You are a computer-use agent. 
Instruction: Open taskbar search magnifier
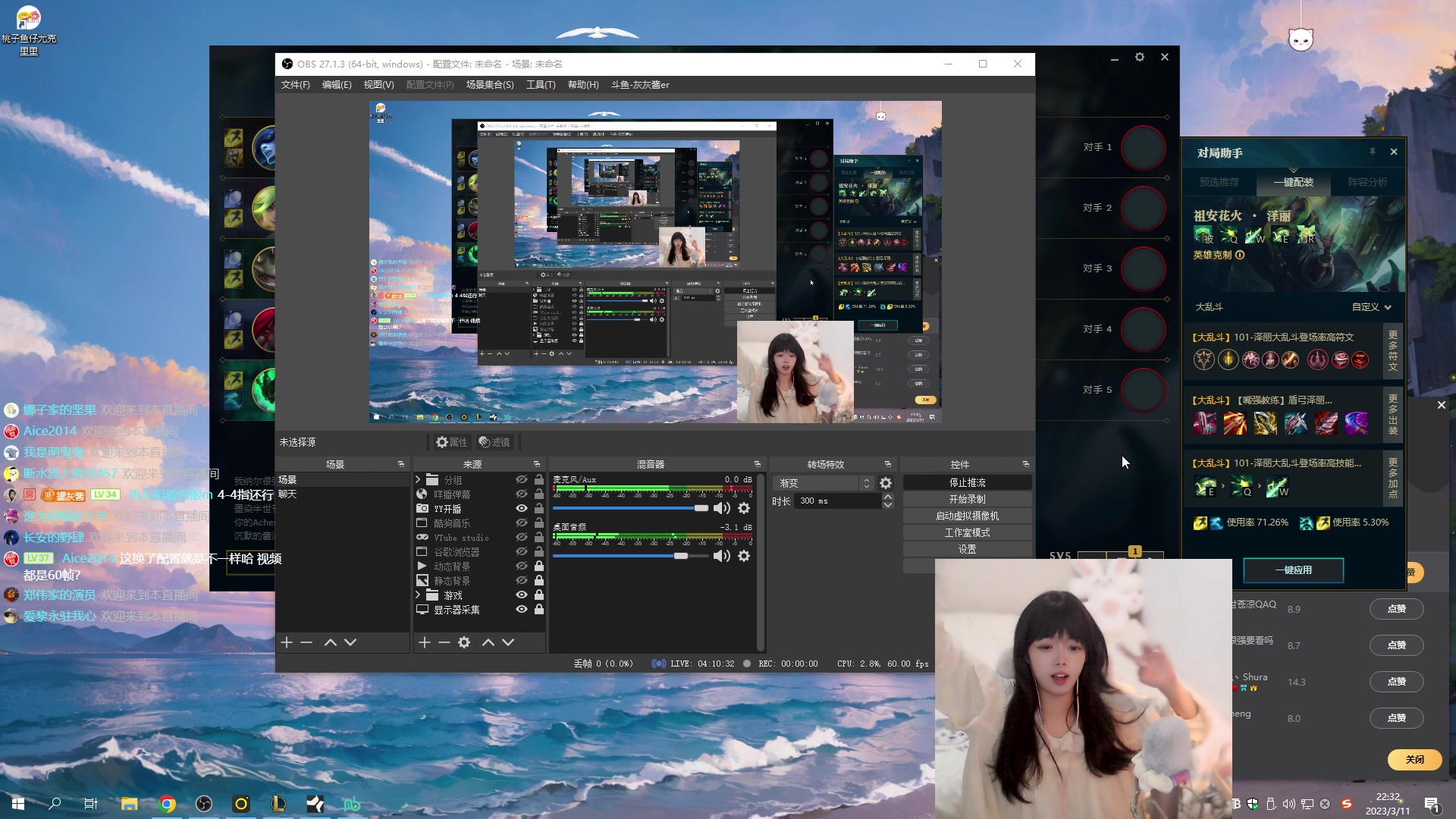(x=55, y=804)
